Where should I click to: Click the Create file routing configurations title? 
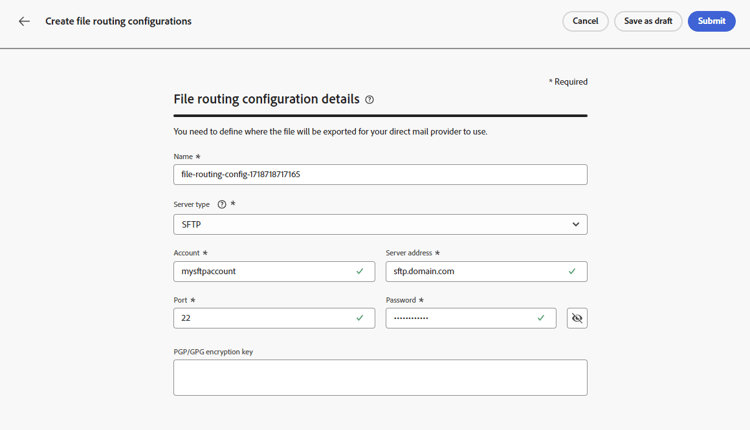(118, 21)
